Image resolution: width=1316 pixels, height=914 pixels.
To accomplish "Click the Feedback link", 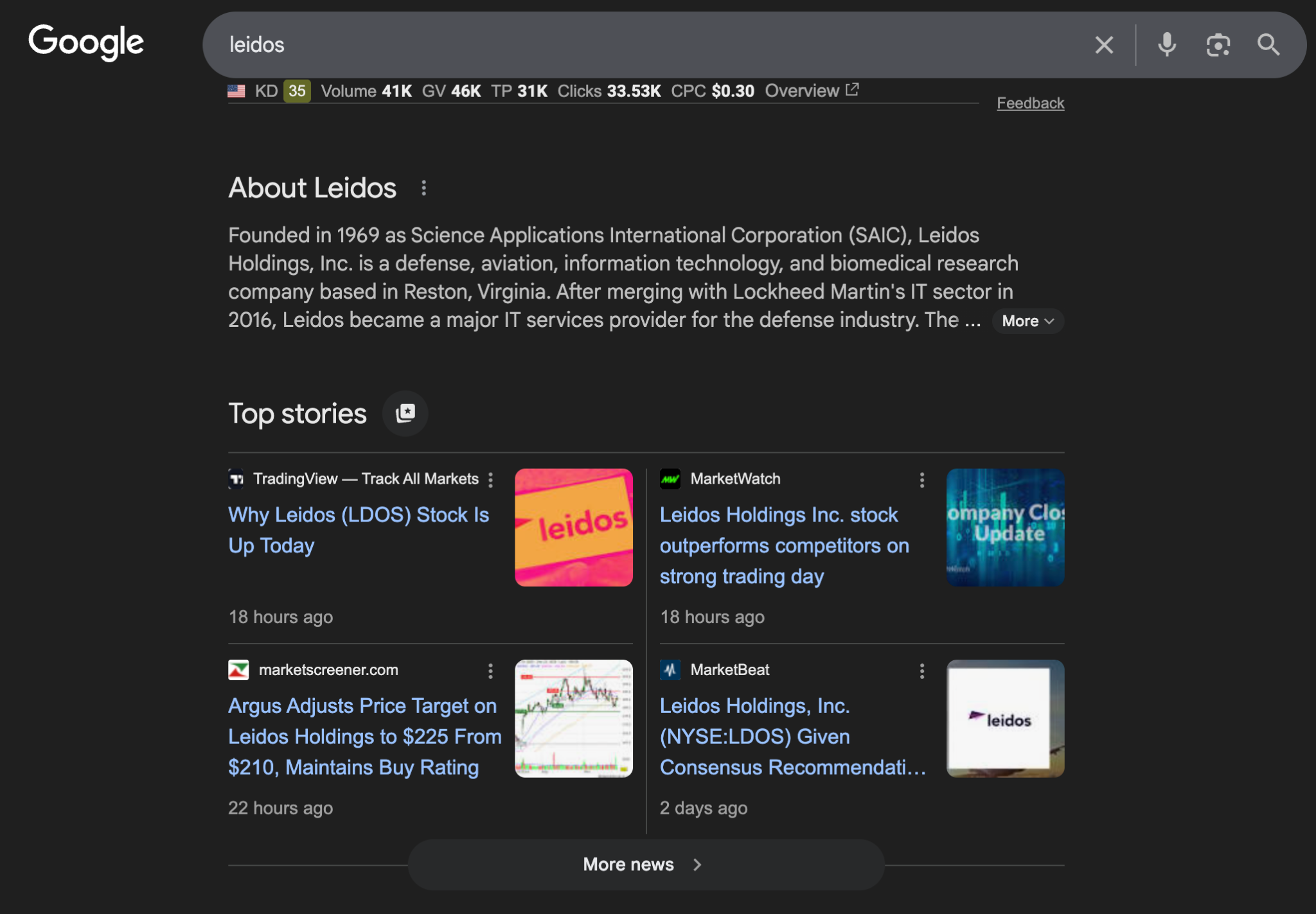I will coord(1030,103).
